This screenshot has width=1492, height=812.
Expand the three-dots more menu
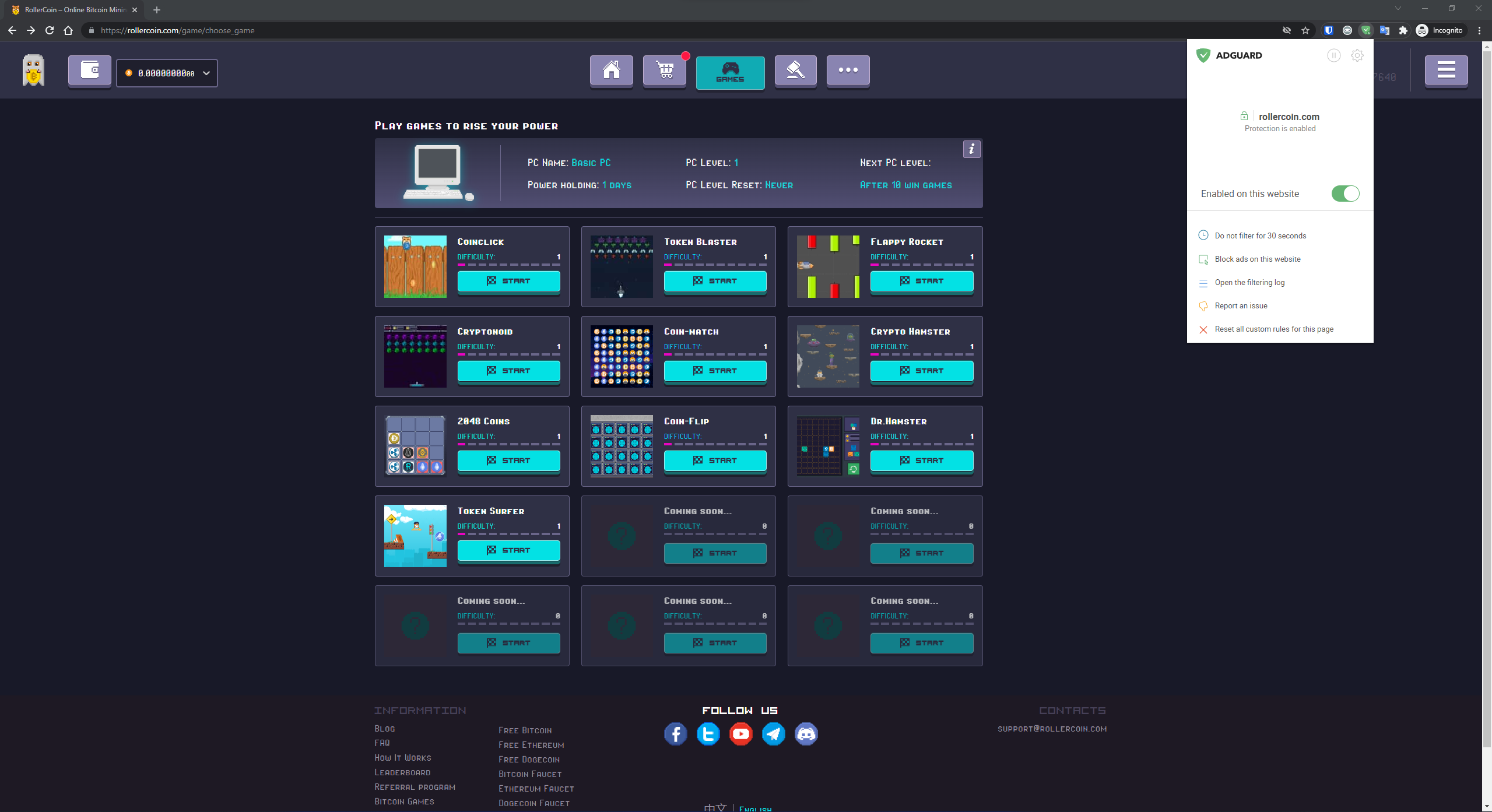coord(848,71)
